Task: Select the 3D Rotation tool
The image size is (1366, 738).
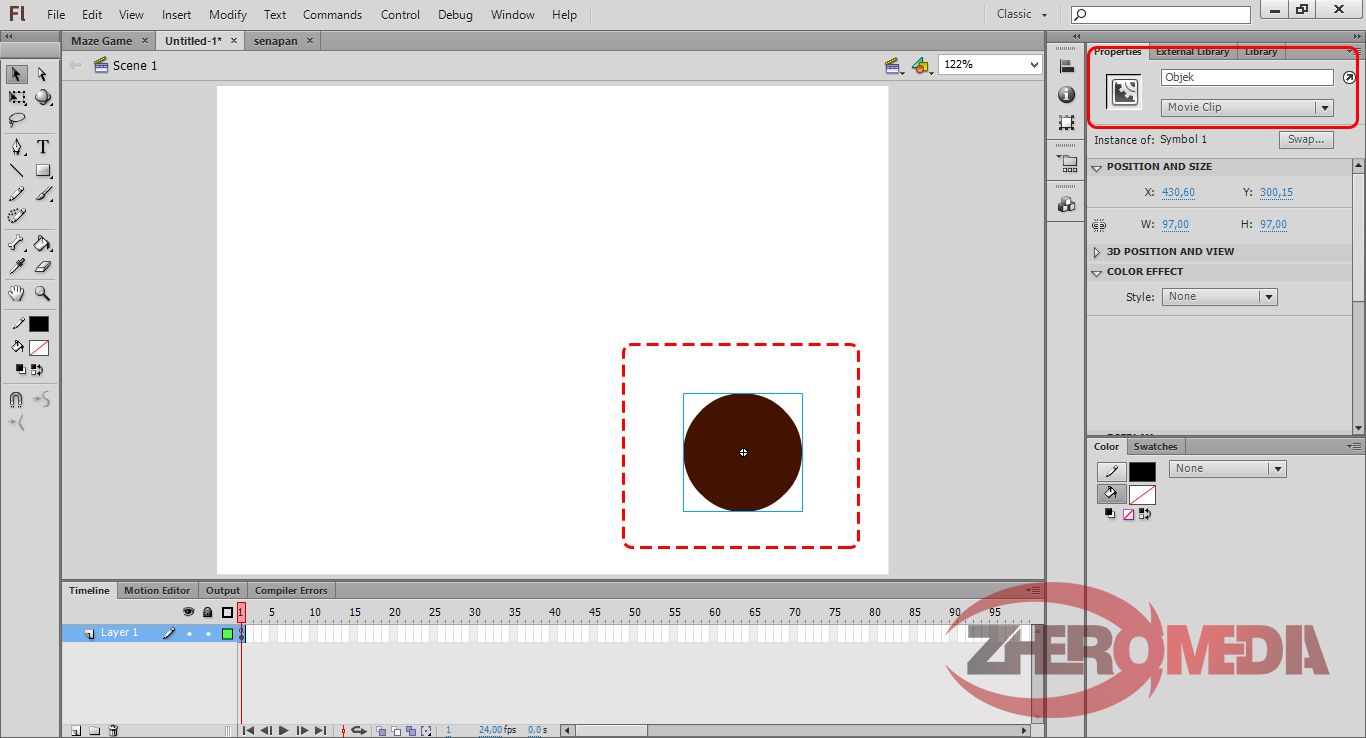Action: tap(42, 97)
